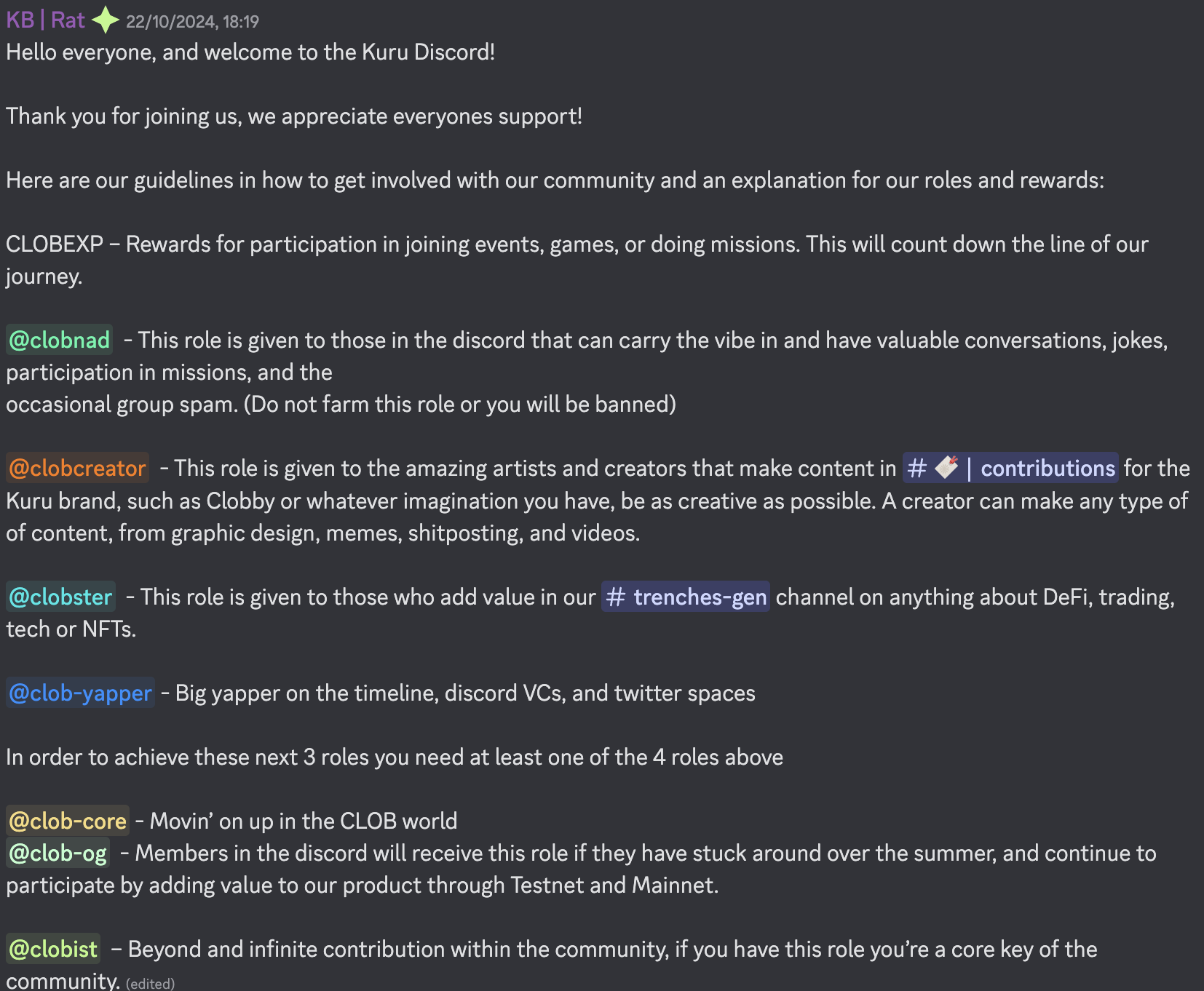Select the @clob-yapper role mention
This screenshot has width=1204, height=991.
80,693
